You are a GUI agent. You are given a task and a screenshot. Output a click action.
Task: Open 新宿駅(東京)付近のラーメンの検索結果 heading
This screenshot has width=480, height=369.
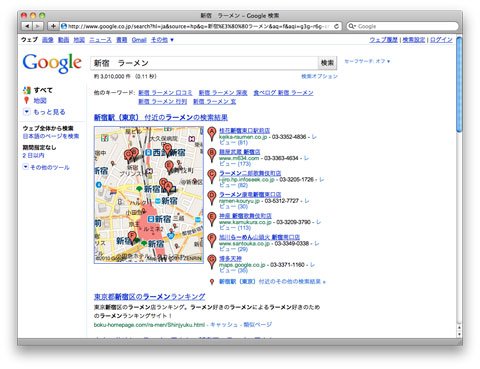tap(161, 117)
